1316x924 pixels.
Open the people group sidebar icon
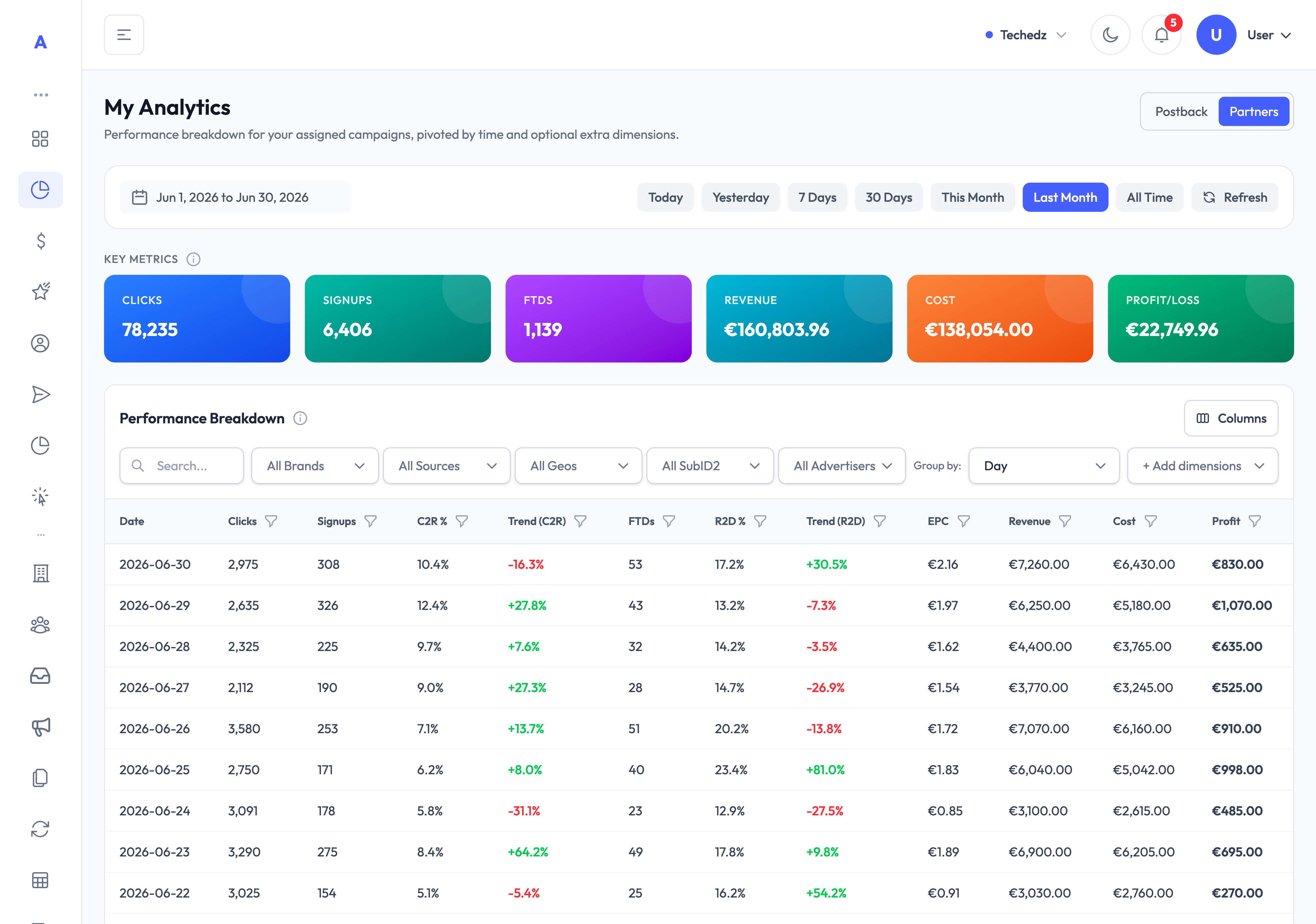point(40,625)
